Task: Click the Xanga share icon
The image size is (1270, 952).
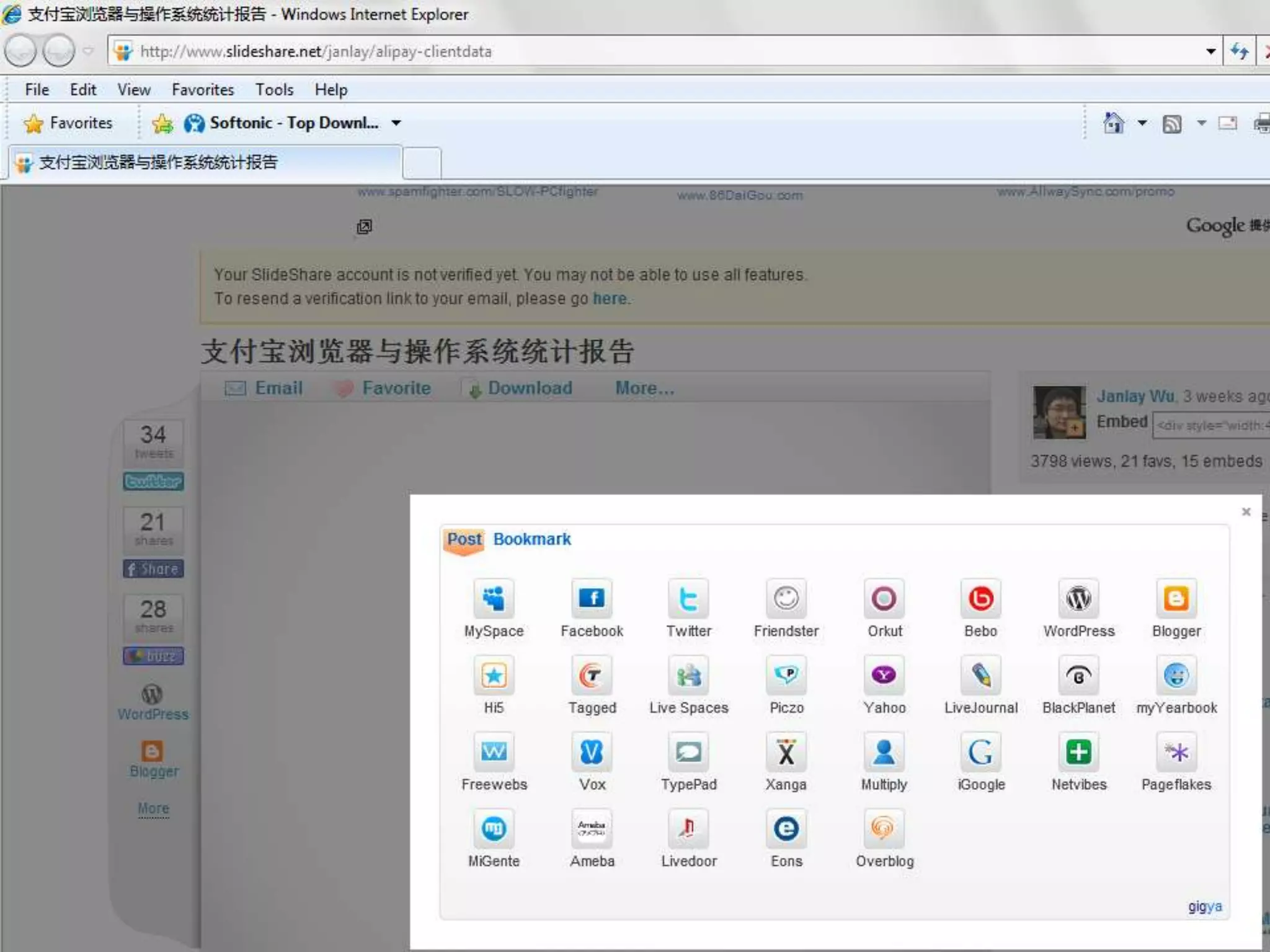Action: coord(786,752)
